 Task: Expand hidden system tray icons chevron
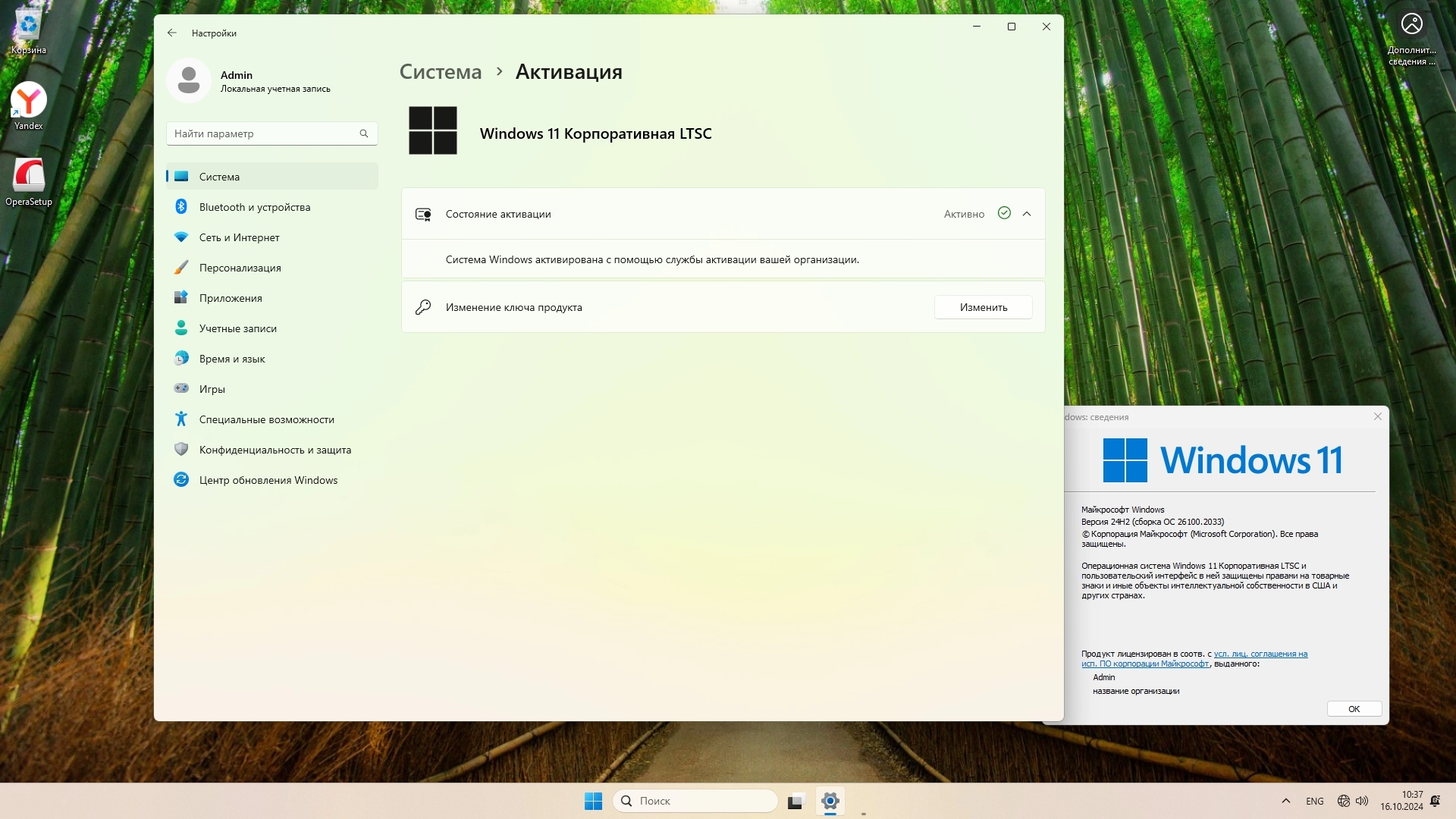pos(1285,801)
